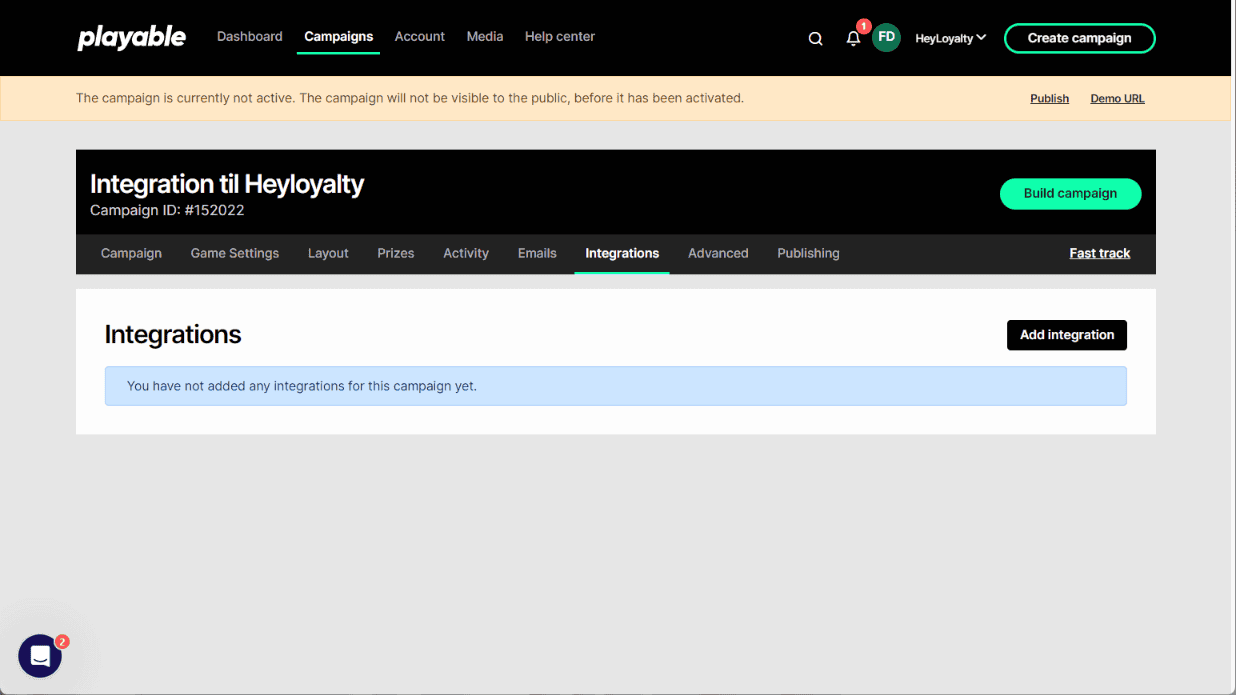Viewport: 1236px width, 695px height.
Task: Go to the Dashboard menu item
Action: (x=250, y=37)
